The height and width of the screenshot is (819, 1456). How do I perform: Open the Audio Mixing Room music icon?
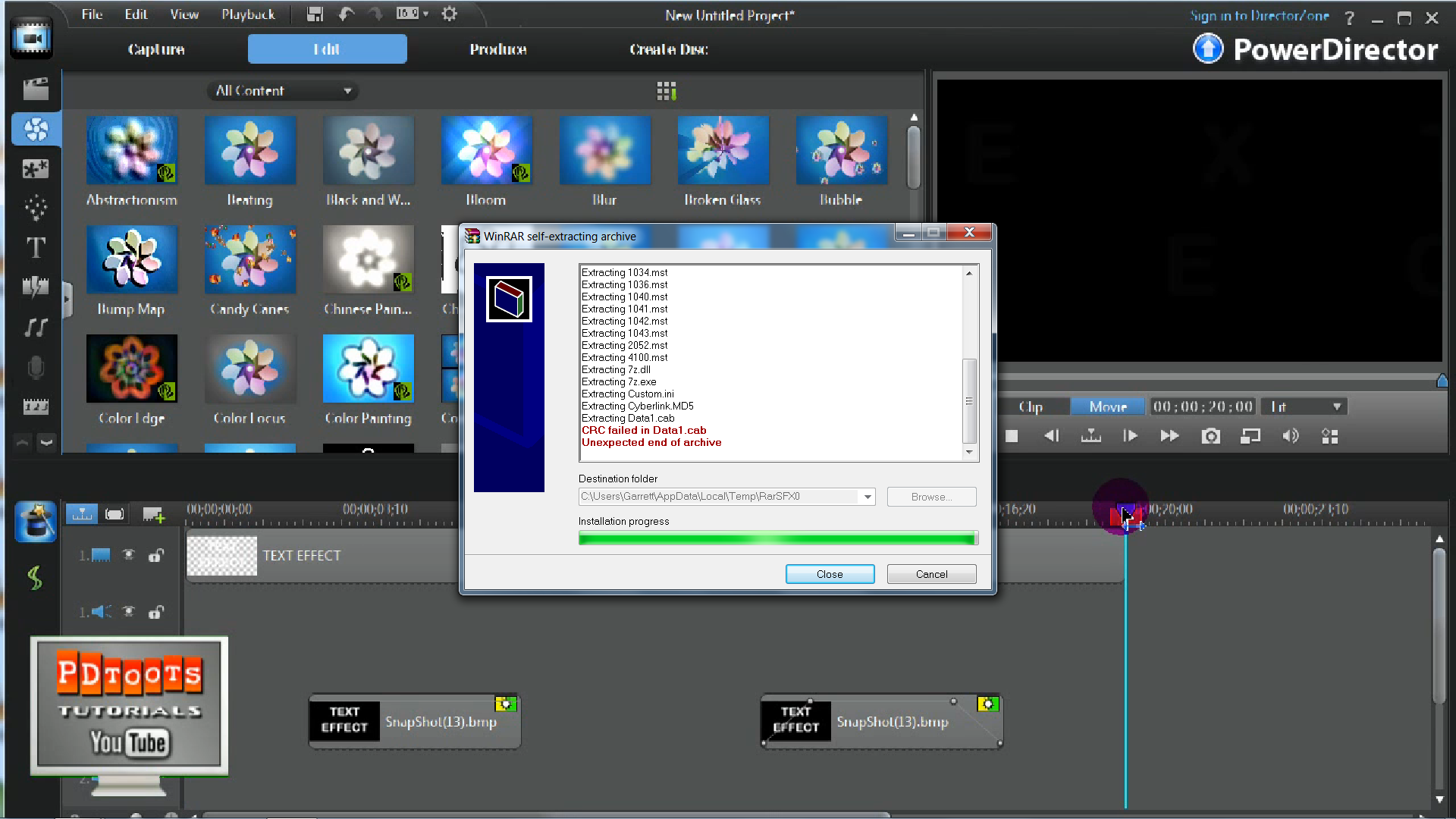pos(36,327)
